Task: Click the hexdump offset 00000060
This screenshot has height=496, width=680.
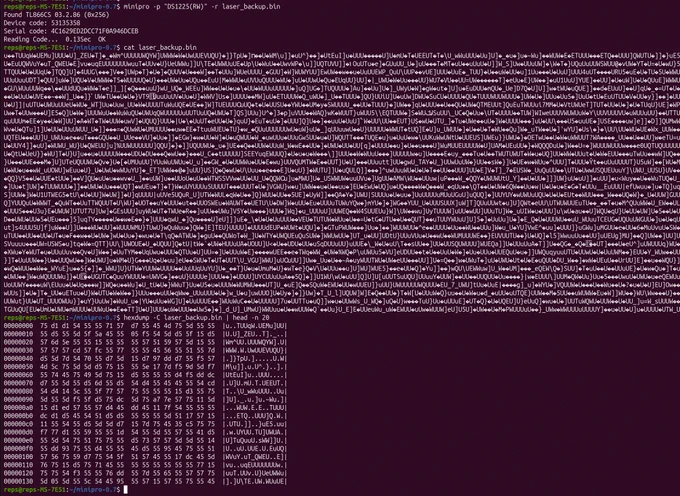Action: (x=18, y=375)
